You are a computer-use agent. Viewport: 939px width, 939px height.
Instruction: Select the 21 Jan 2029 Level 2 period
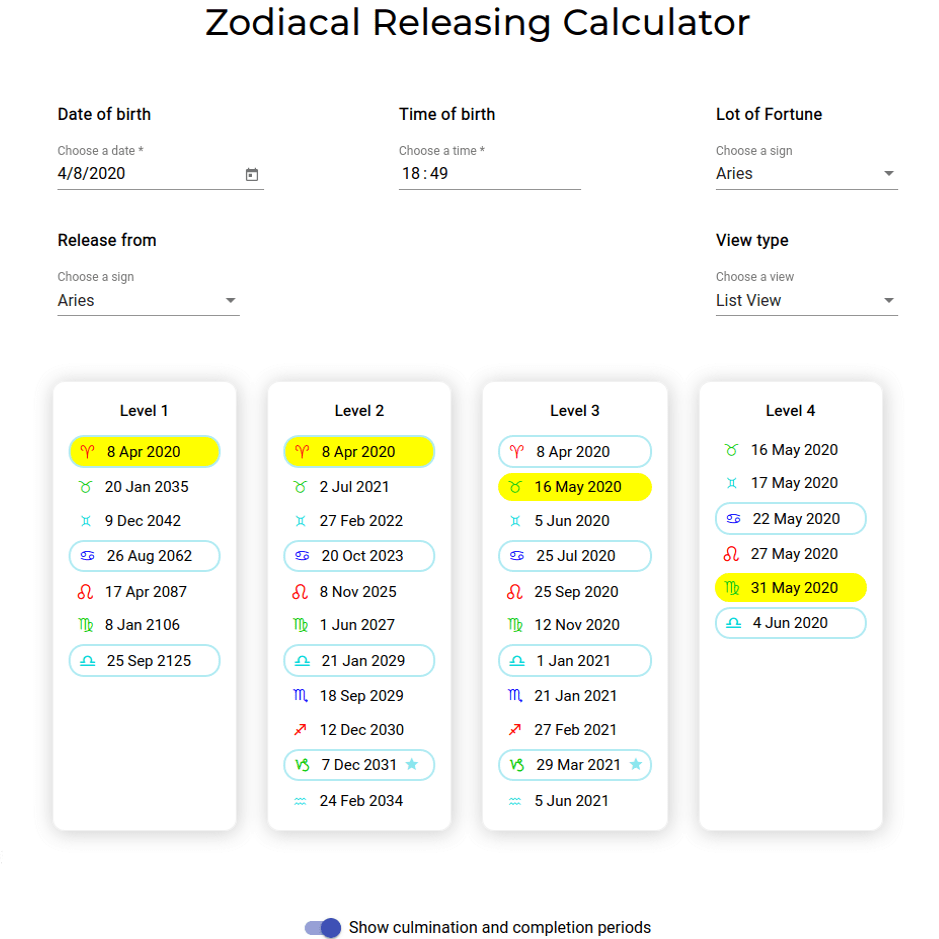coord(360,661)
